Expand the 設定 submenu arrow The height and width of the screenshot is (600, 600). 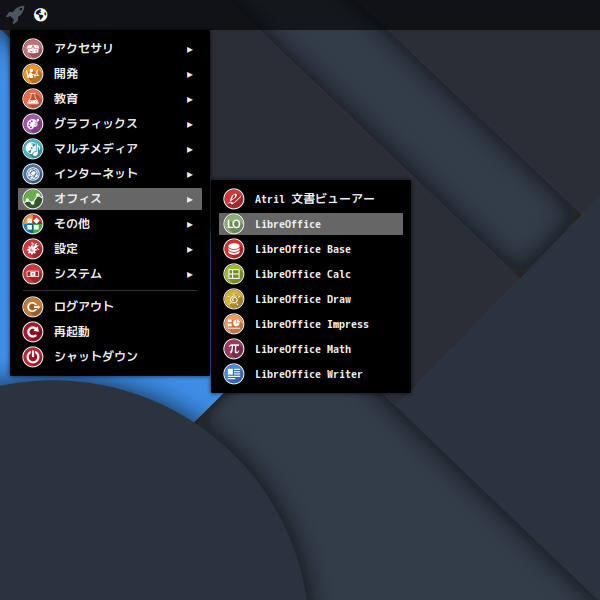[189, 250]
